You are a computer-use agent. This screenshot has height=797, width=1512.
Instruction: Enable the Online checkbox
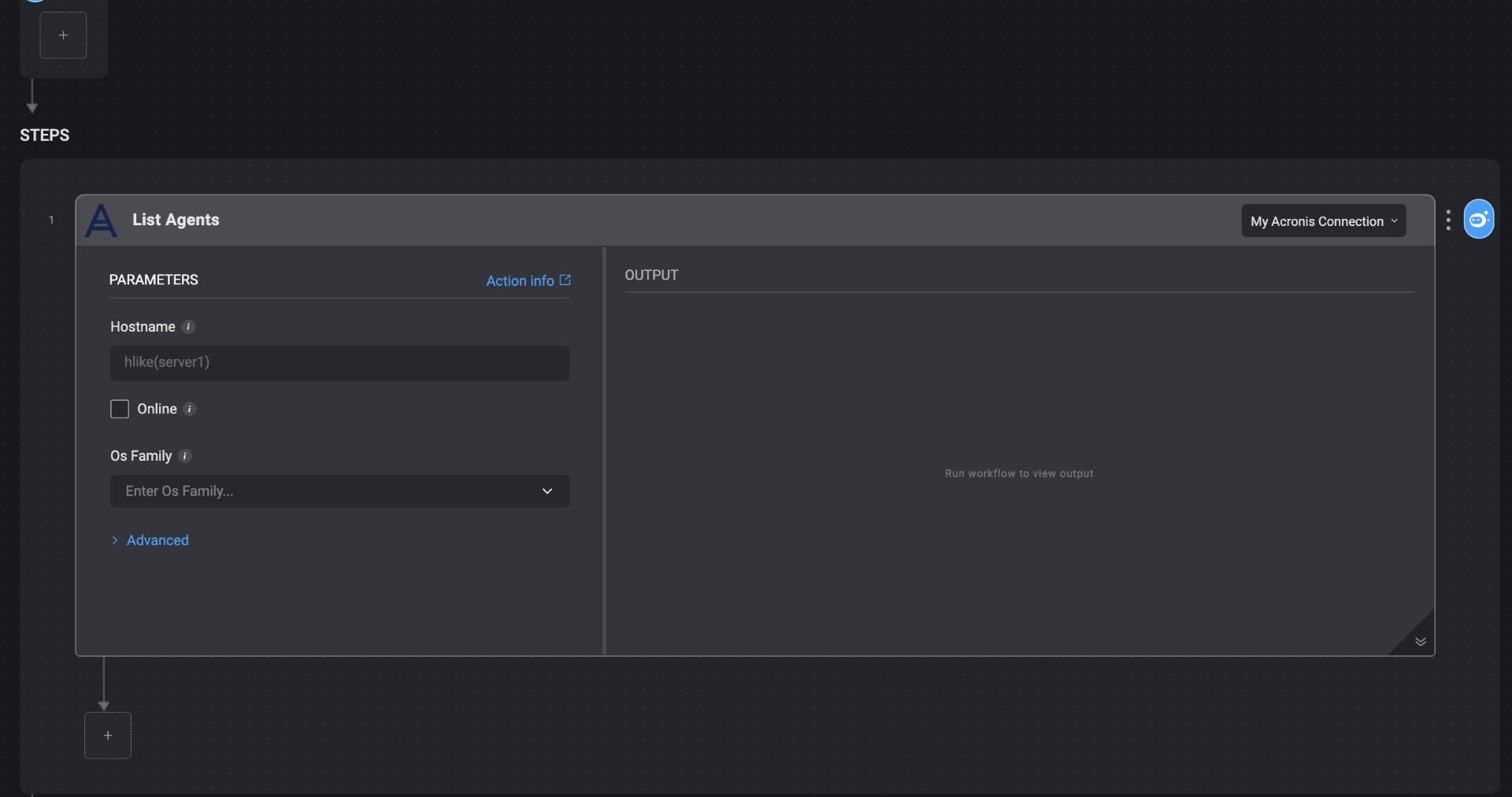(120, 409)
